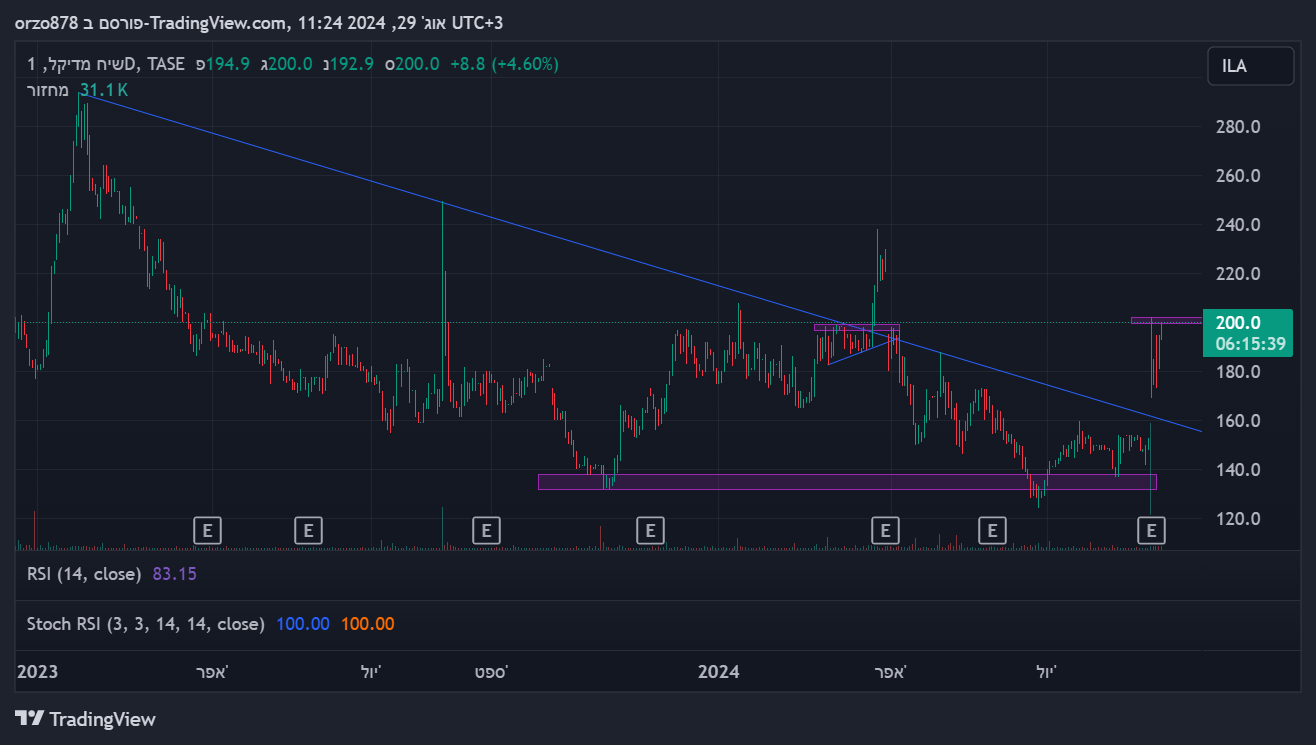Click the 'יול label between 2023 and 'ספט
The width and height of the screenshot is (1316, 745).
pyautogui.click(x=371, y=671)
